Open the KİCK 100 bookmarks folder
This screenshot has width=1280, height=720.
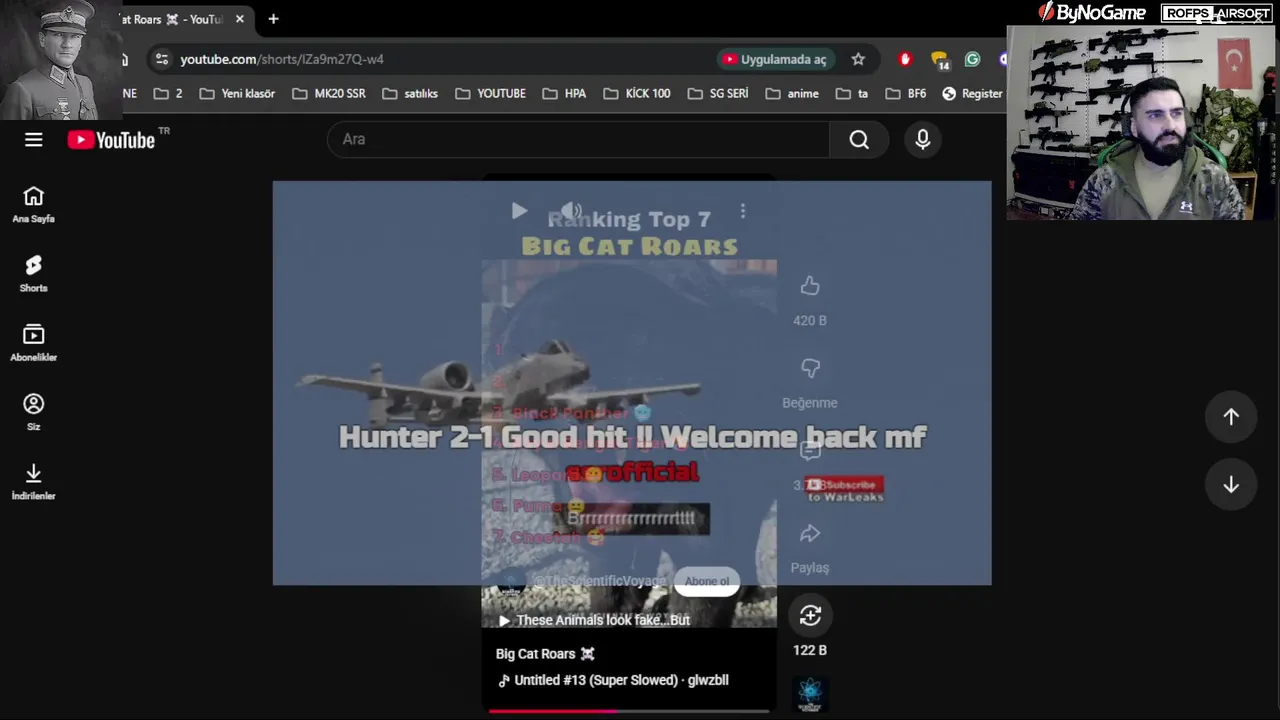637,93
